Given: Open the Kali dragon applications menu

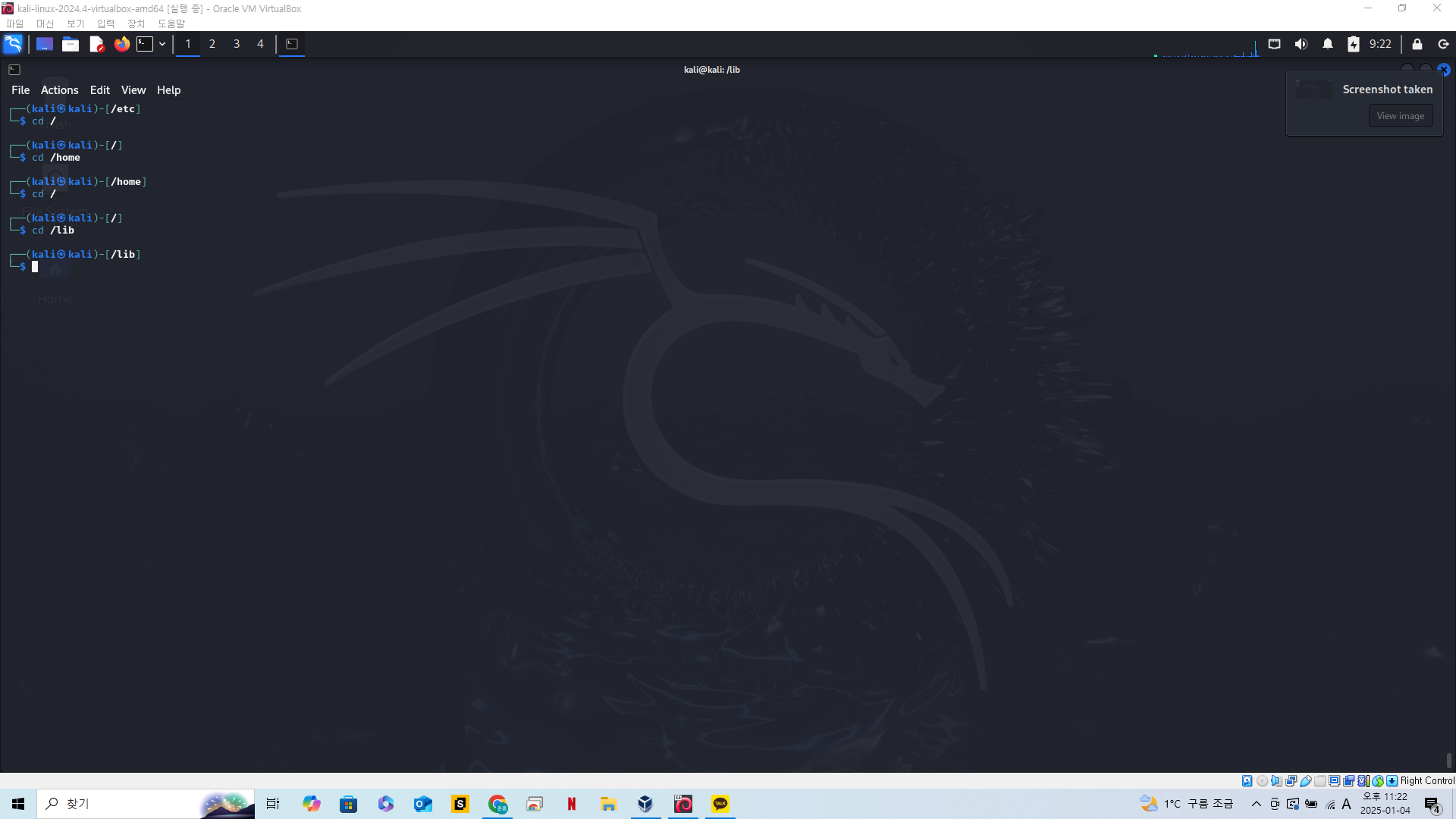Looking at the screenshot, I should [x=13, y=44].
